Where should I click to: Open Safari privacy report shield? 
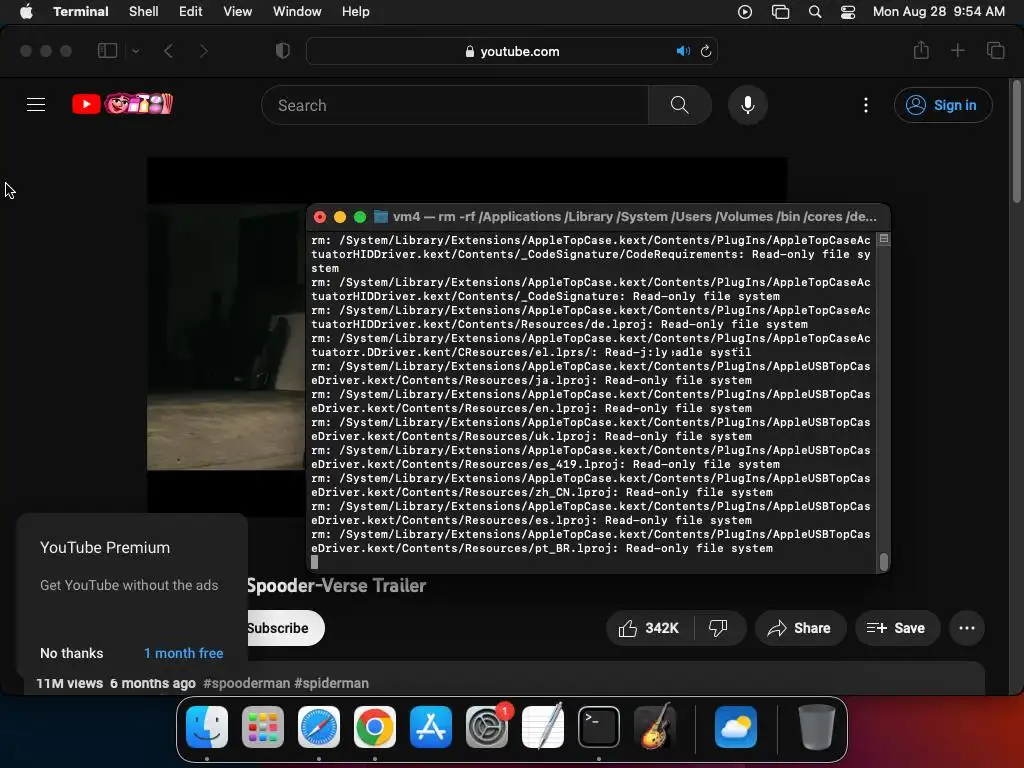point(283,51)
